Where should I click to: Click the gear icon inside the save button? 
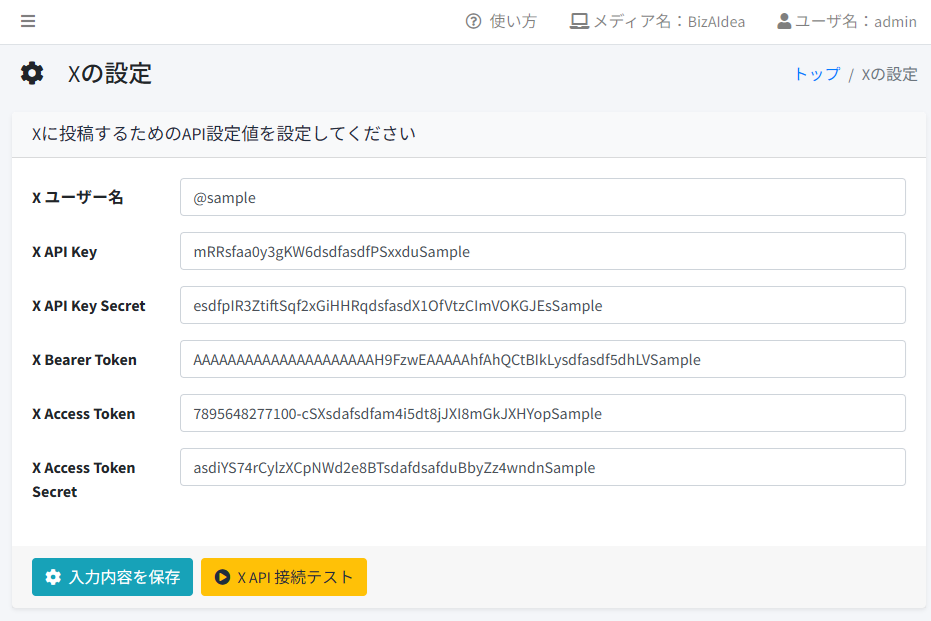click(52, 577)
